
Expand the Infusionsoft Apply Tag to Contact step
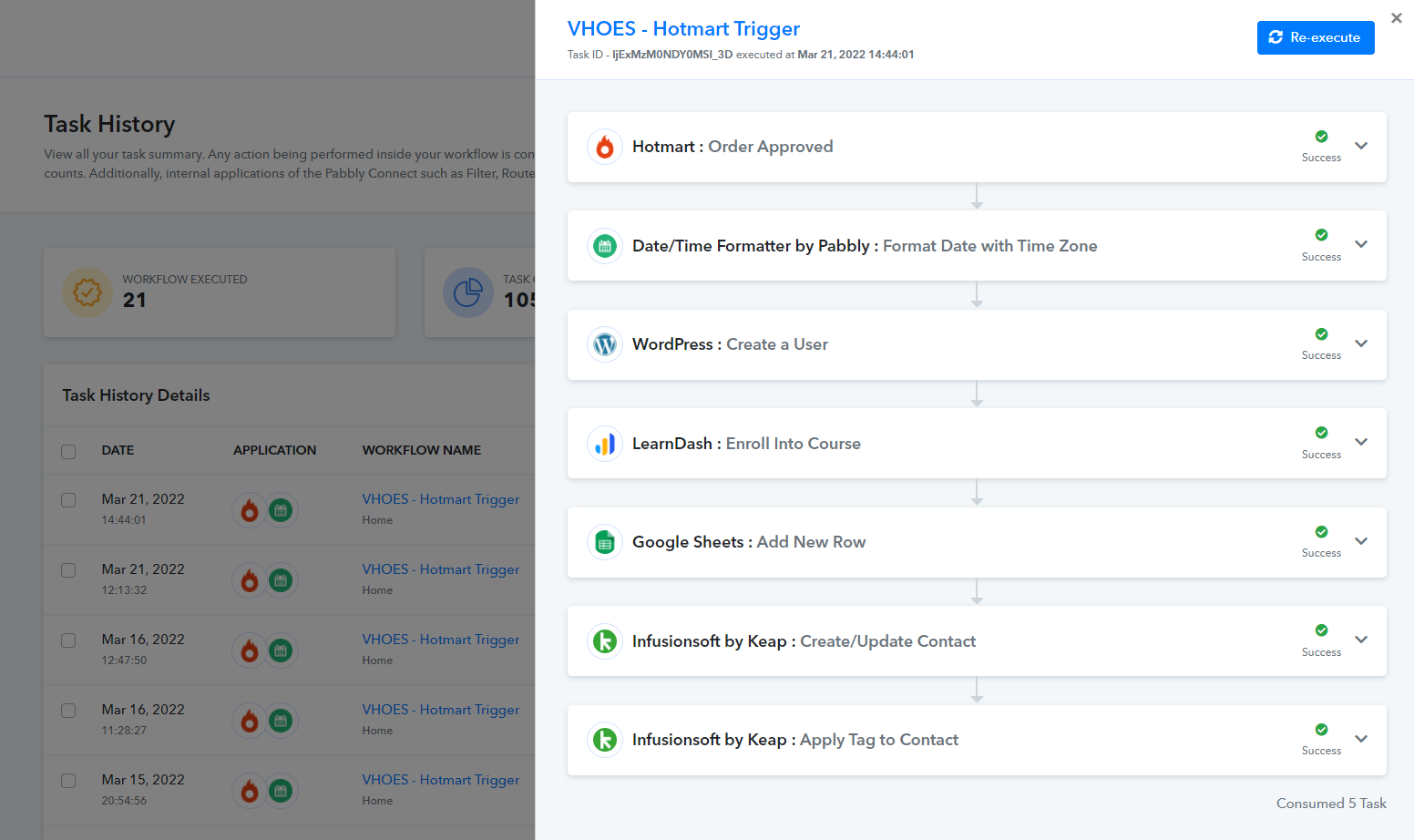pyautogui.click(x=1361, y=739)
